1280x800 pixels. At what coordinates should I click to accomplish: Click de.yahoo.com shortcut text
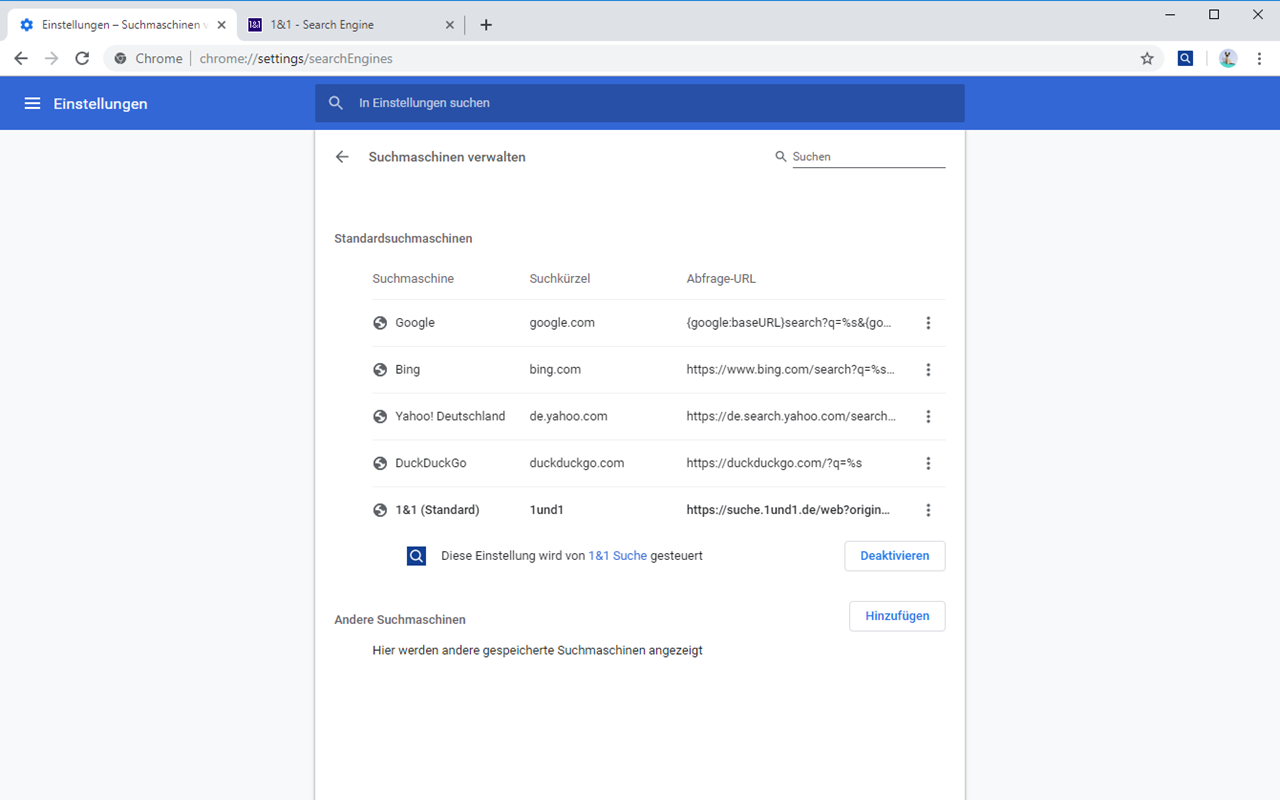point(568,416)
